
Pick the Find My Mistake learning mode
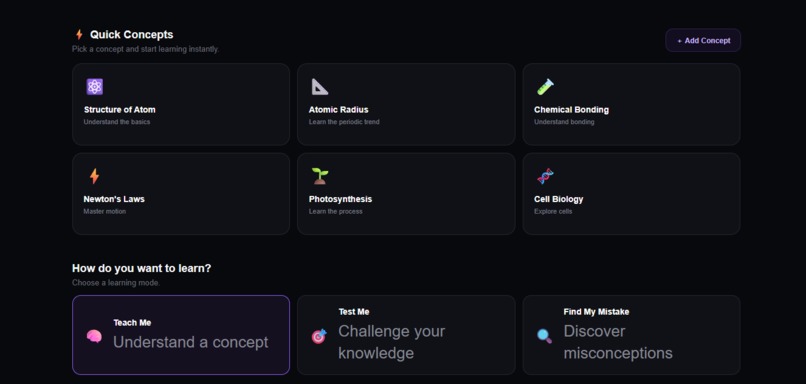631,335
